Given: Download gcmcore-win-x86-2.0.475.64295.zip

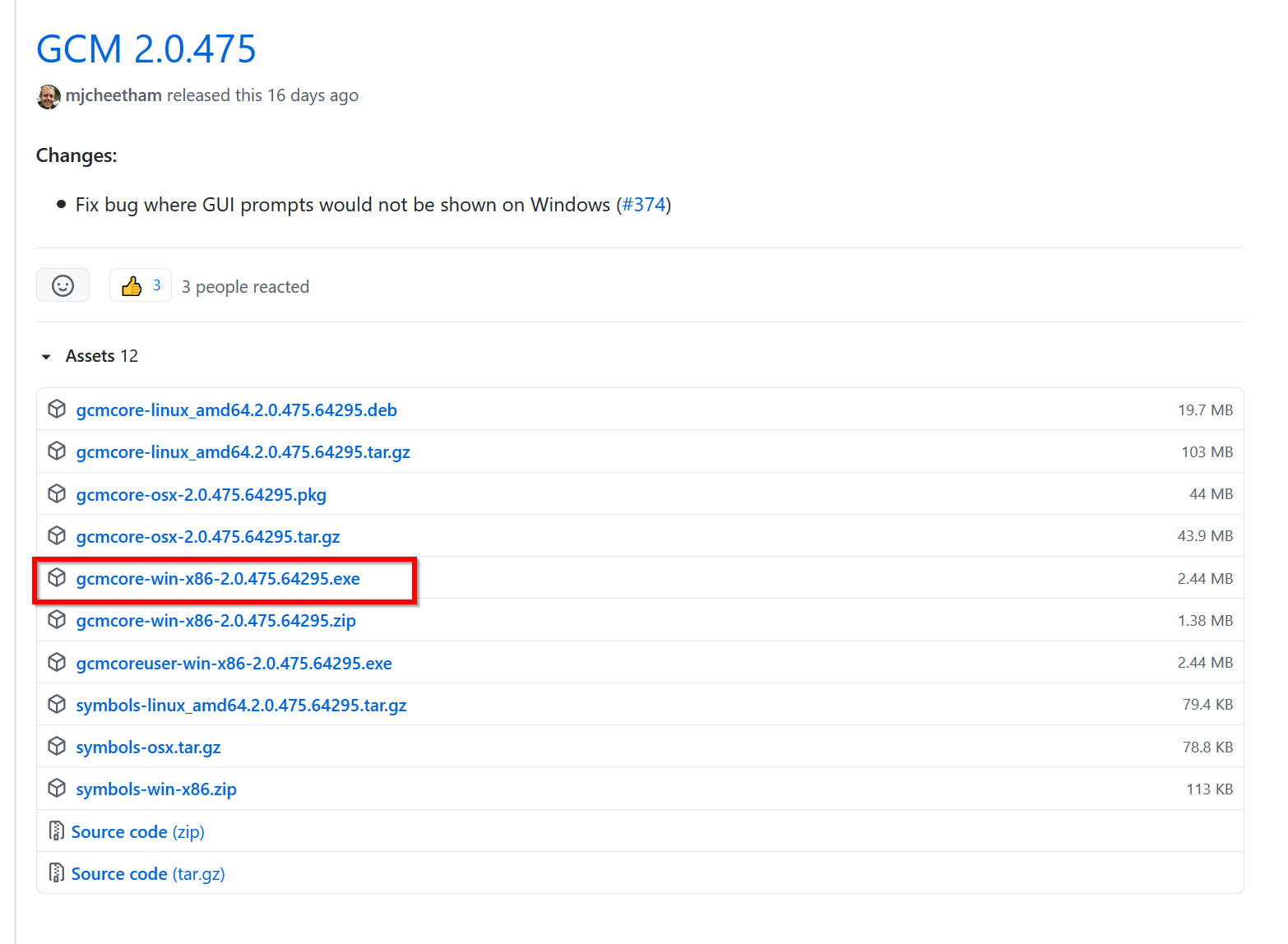Looking at the screenshot, I should click(216, 621).
